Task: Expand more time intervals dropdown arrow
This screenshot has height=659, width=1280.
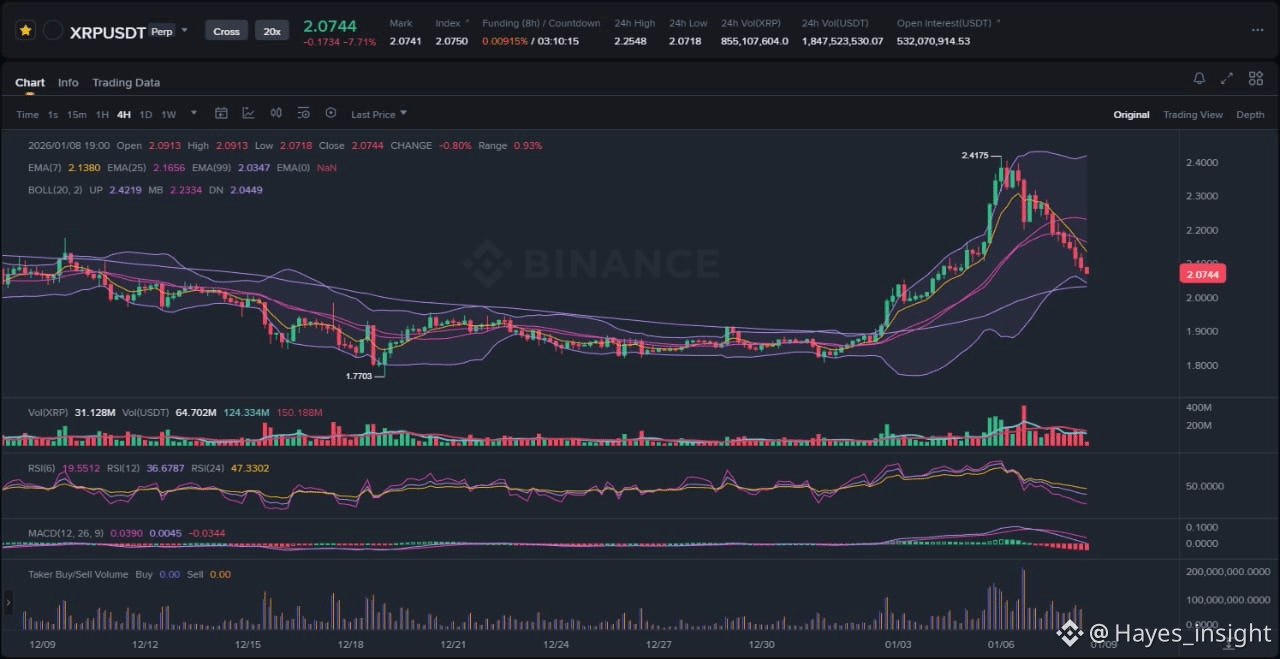Action: pyautogui.click(x=194, y=113)
